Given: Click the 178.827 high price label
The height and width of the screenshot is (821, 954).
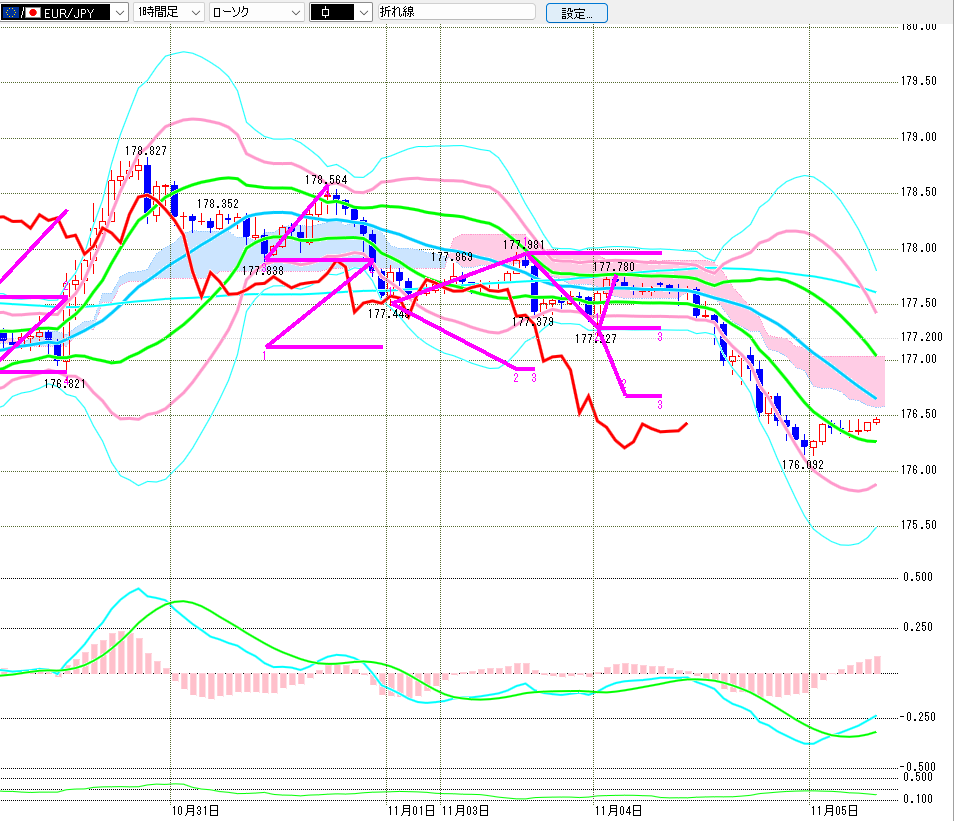Looking at the screenshot, I should 146,151.
